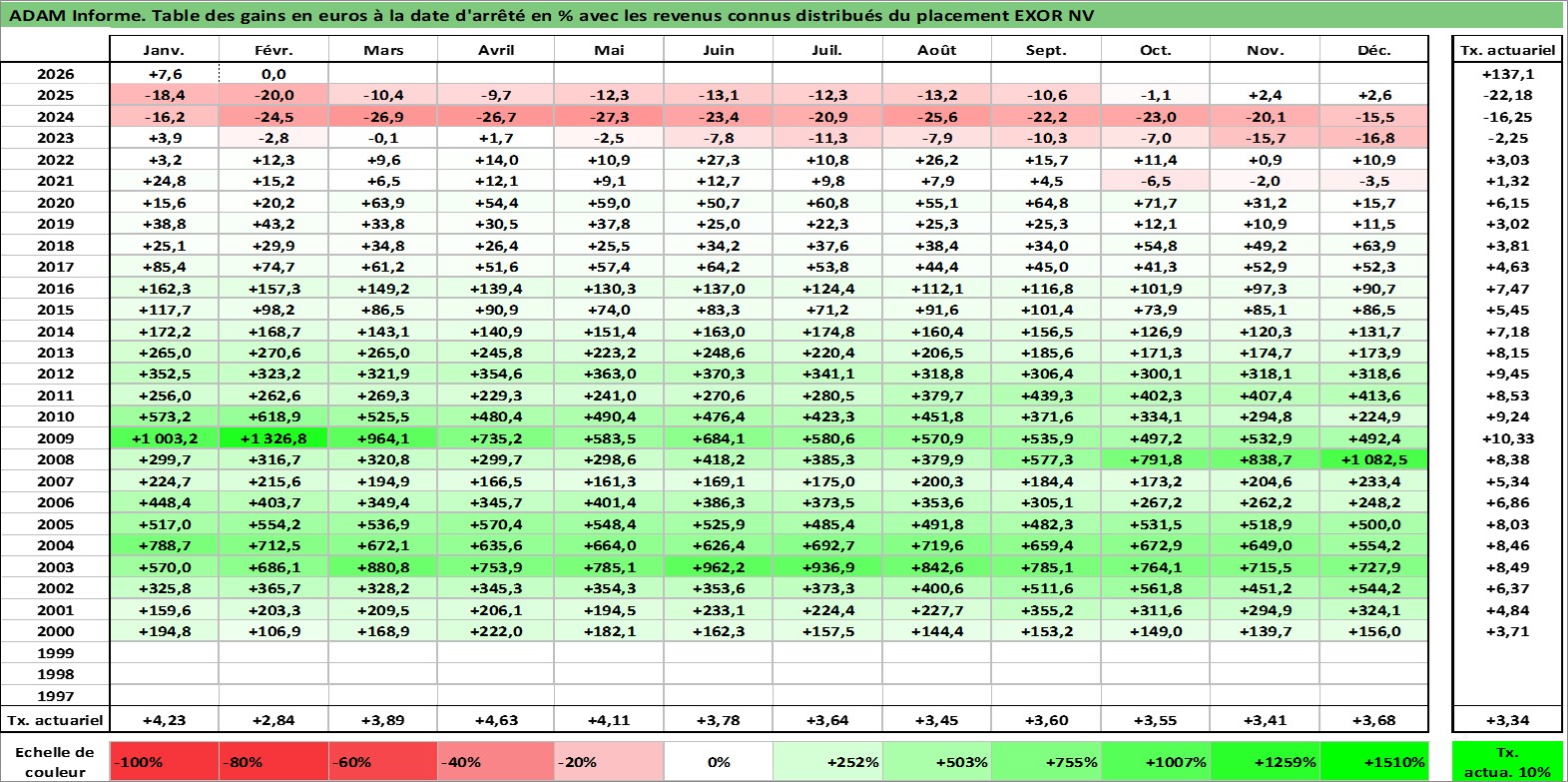Image resolution: width=1568 pixels, height=782 pixels.
Task: Click the +788,7 cell for January 2004
Action: (164, 545)
